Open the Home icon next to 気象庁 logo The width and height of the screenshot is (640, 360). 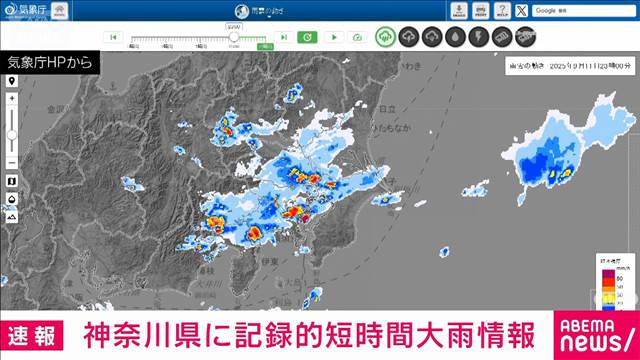coord(60,11)
